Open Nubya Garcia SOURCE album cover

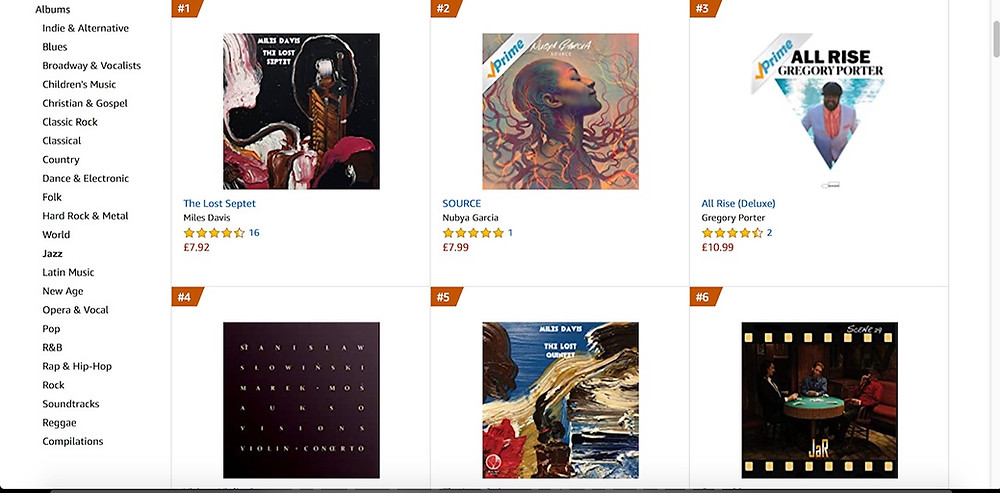point(561,111)
